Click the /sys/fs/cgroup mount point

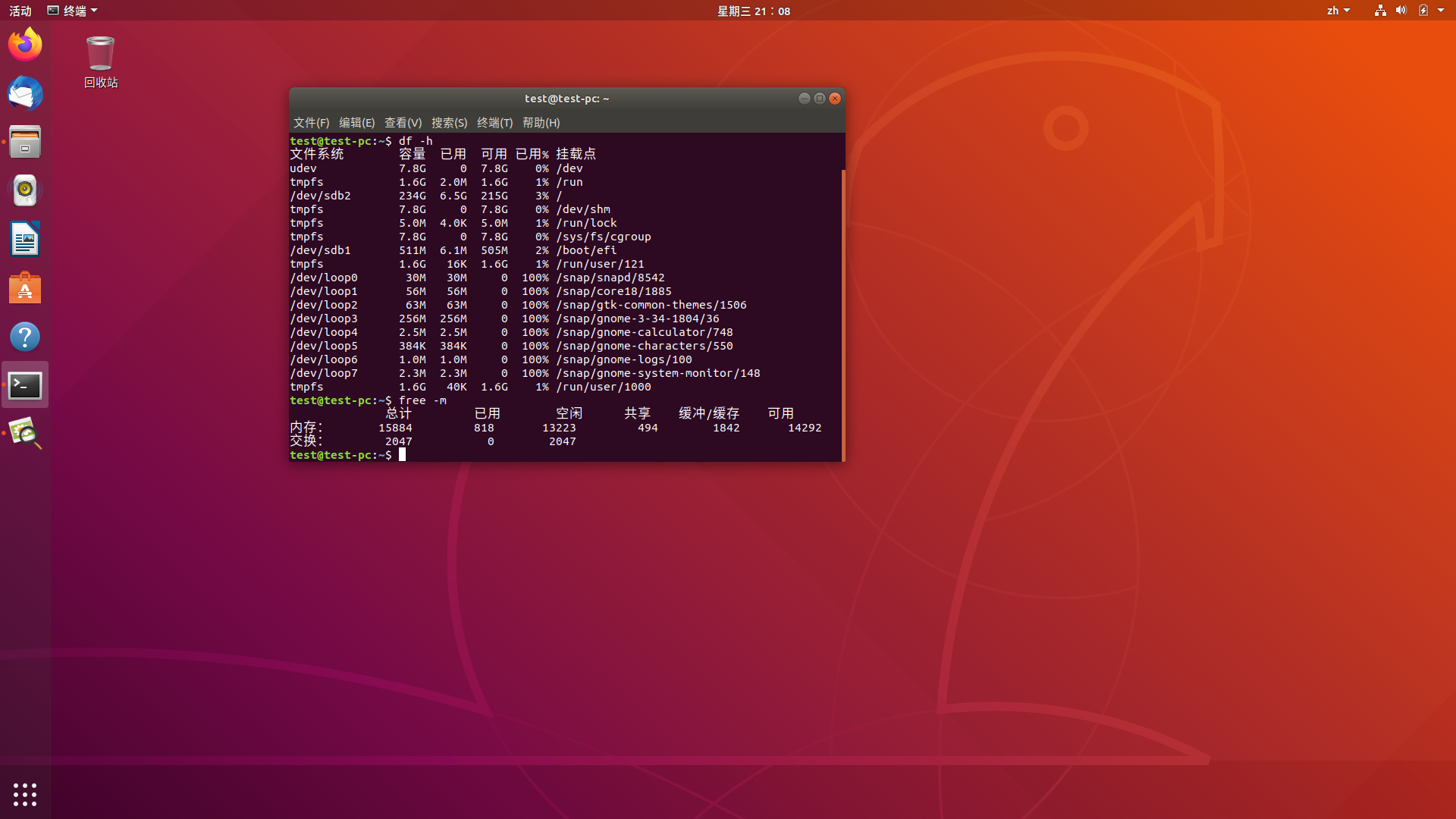[x=604, y=237]
